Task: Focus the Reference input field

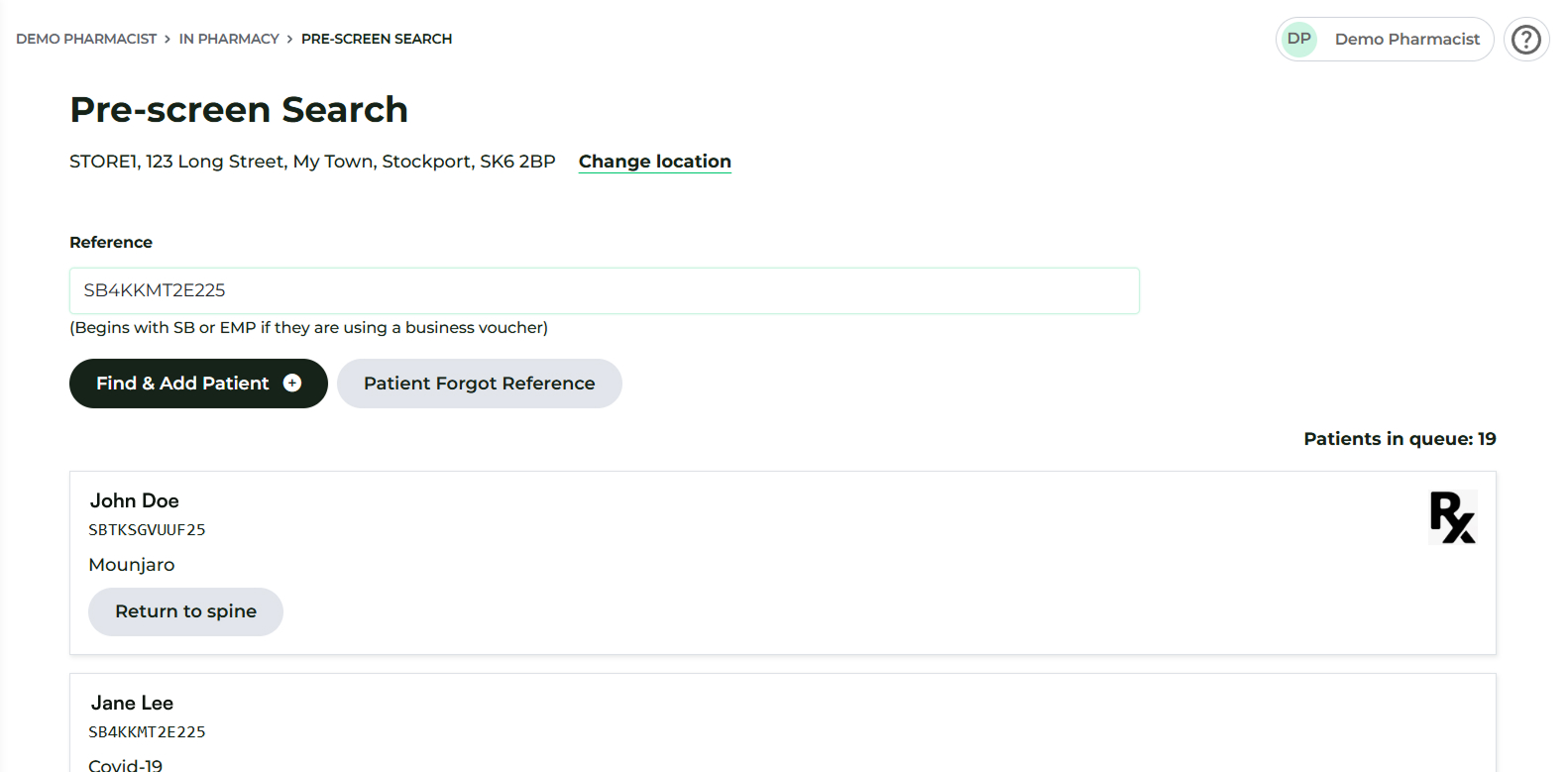Action: click(x=605, y=290)
